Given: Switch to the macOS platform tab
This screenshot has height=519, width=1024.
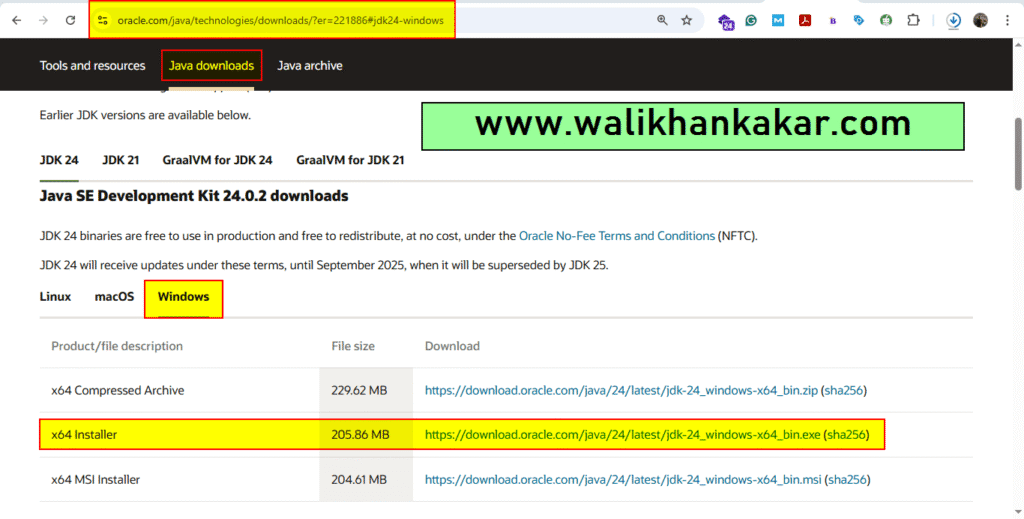Looking at the screenshot, I should 114,297.
